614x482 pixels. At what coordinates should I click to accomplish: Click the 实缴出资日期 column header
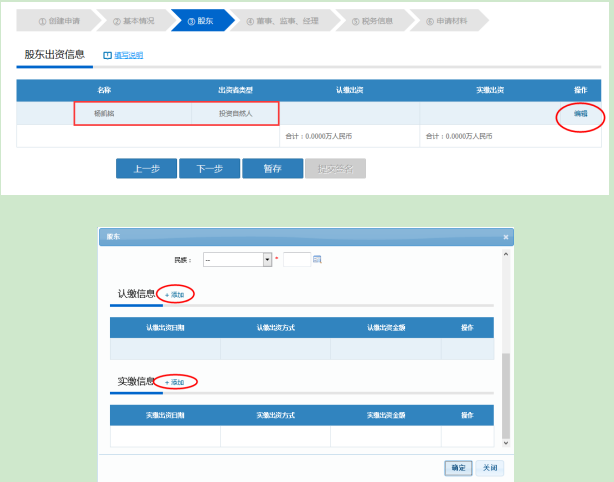[165, 415]
